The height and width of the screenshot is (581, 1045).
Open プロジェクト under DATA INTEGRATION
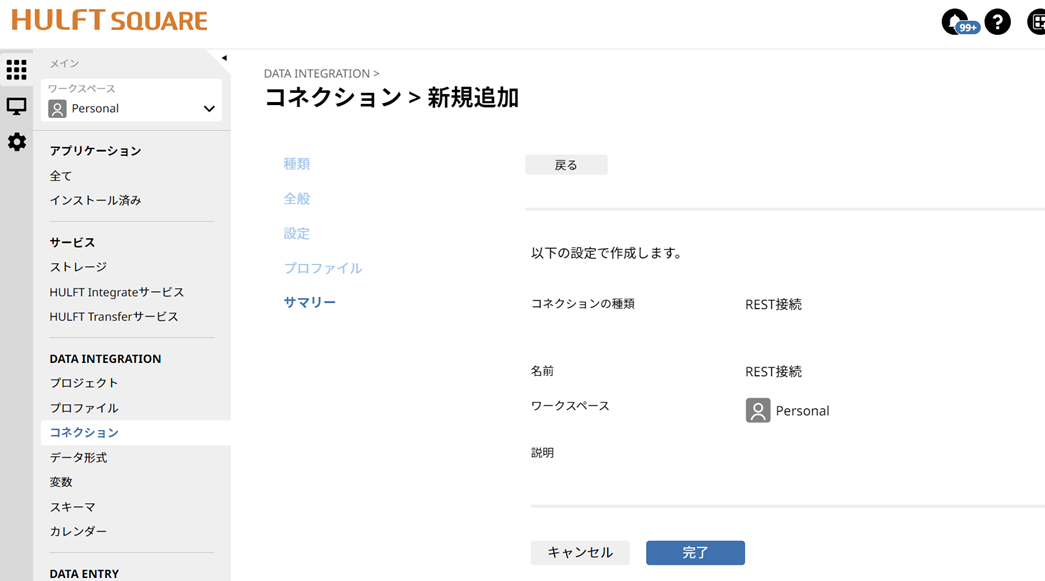click(83, 382)
